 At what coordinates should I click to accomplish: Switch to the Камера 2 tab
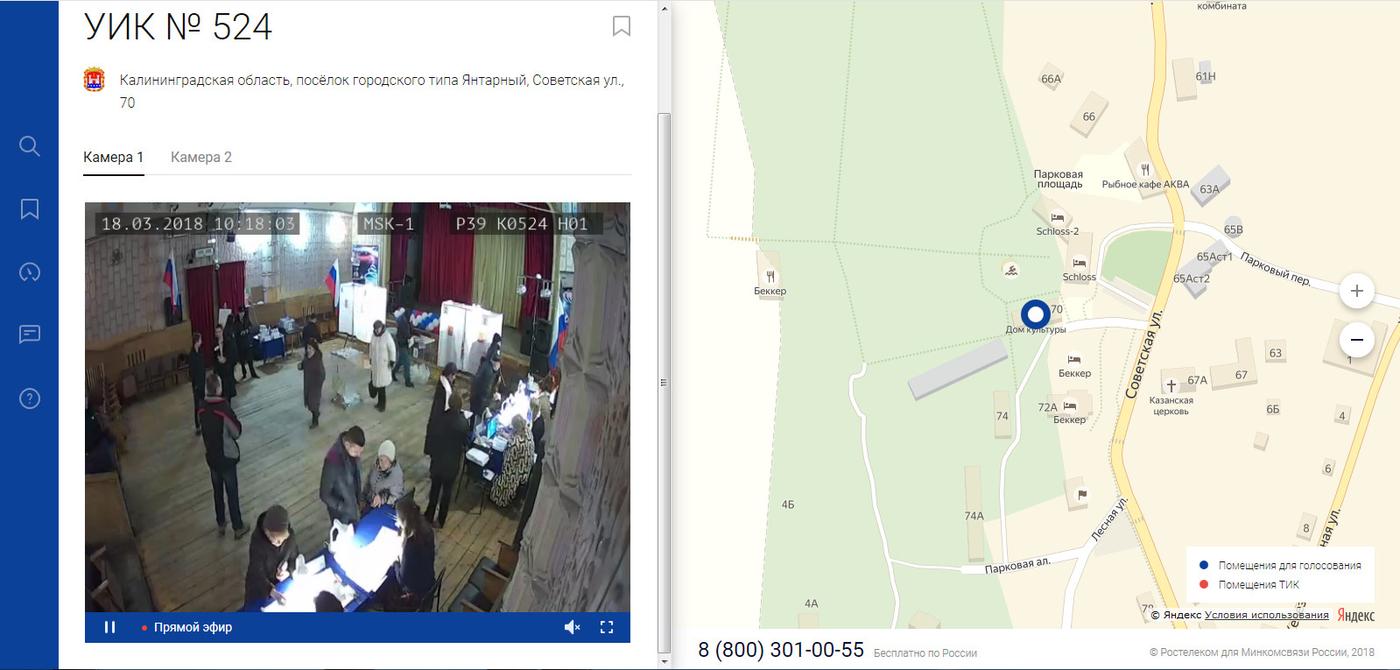click(x=201, y=157)
